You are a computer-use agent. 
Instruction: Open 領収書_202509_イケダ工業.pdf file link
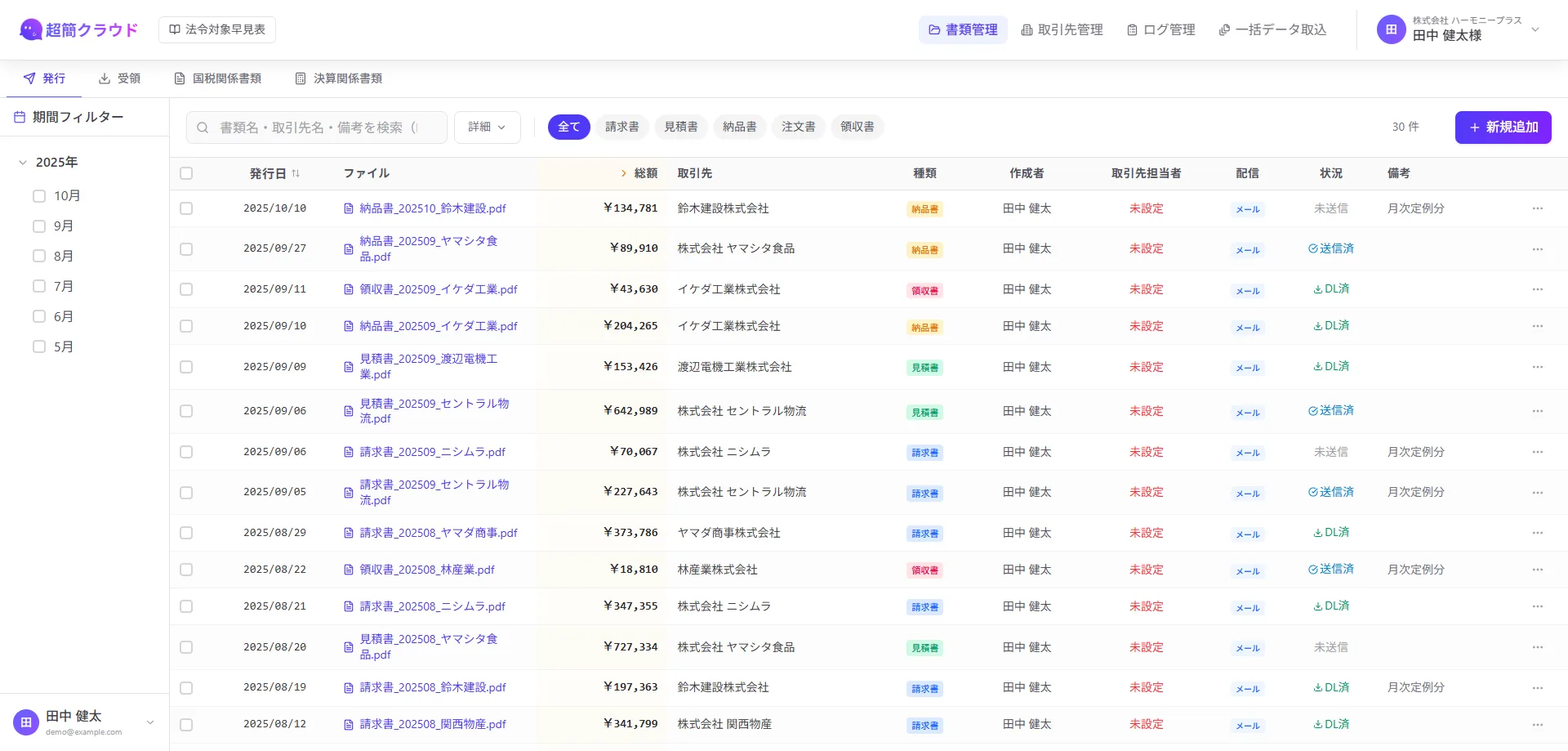click(439, 289)
